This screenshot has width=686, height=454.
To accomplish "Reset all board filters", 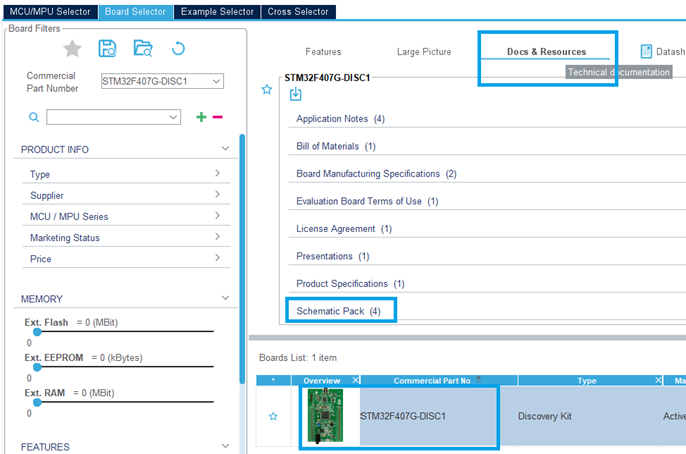I will coord(178,48).
